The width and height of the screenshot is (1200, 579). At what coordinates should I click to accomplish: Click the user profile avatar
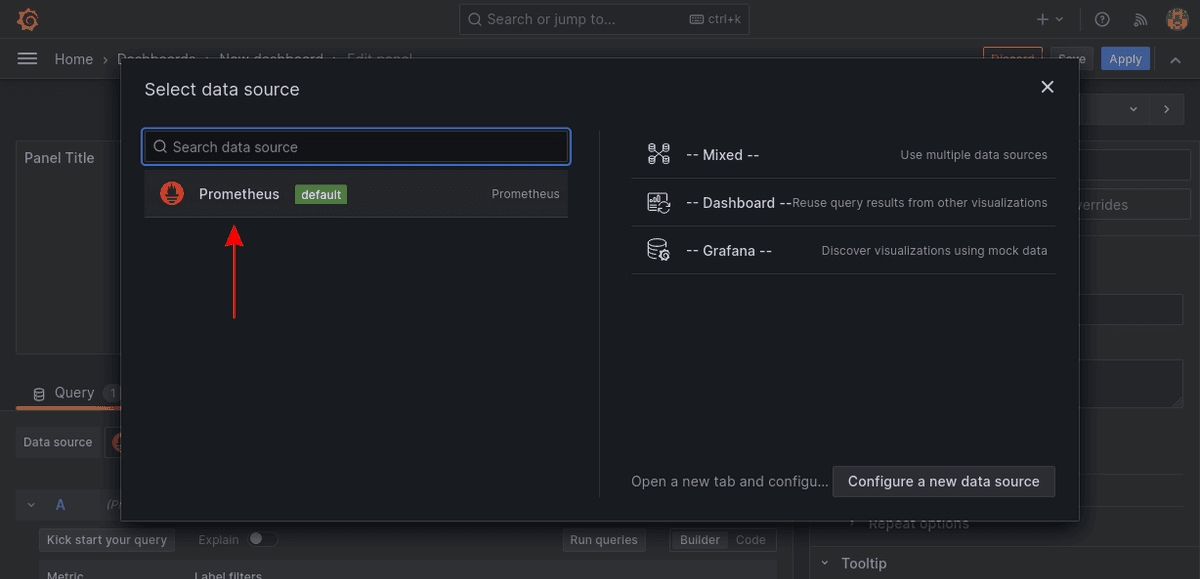click(x=1177, y=19)
